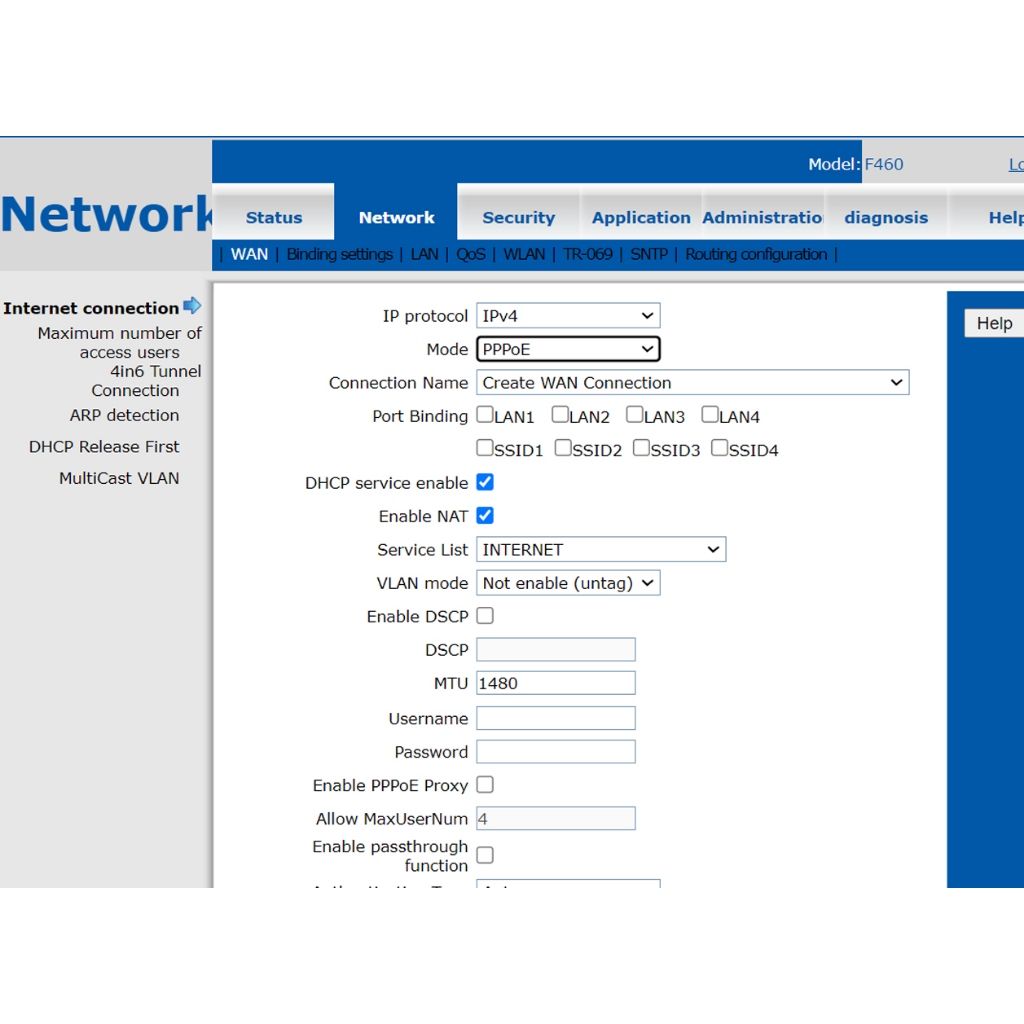
Task: Click the MTU input field
Action: click(555, 683)
